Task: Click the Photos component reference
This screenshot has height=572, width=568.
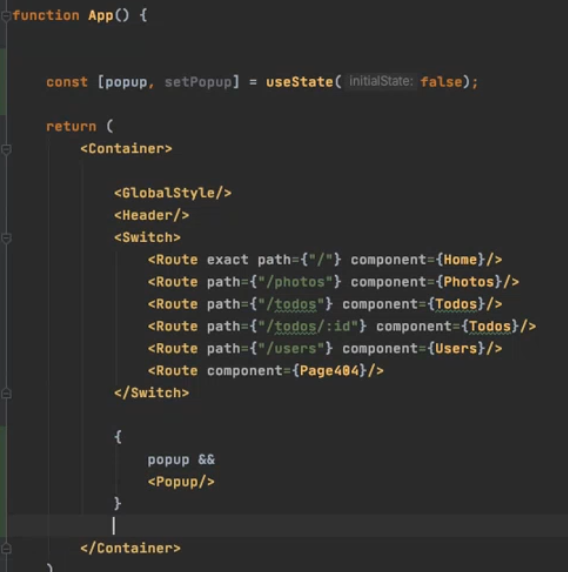Action: pyautogui.click(x=469, y=282)
